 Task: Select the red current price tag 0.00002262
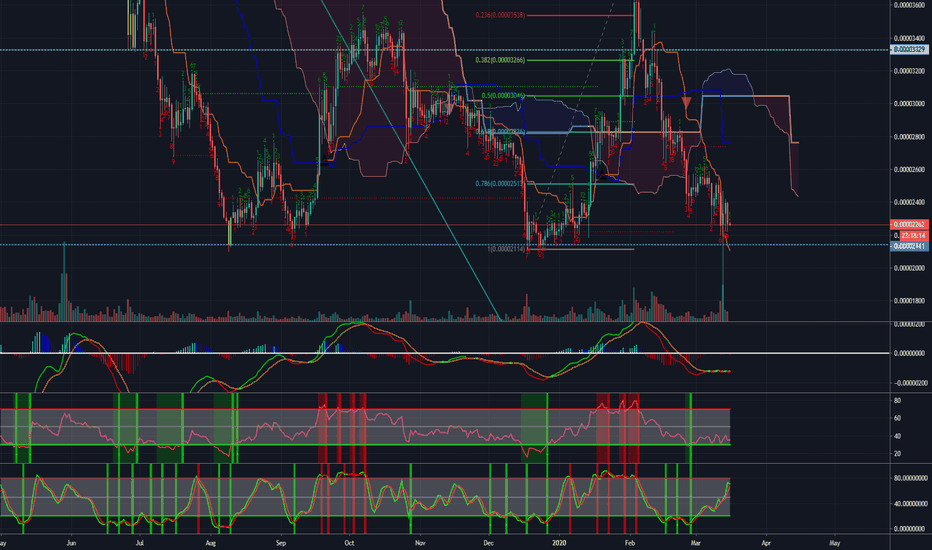(x=909, y=225)
